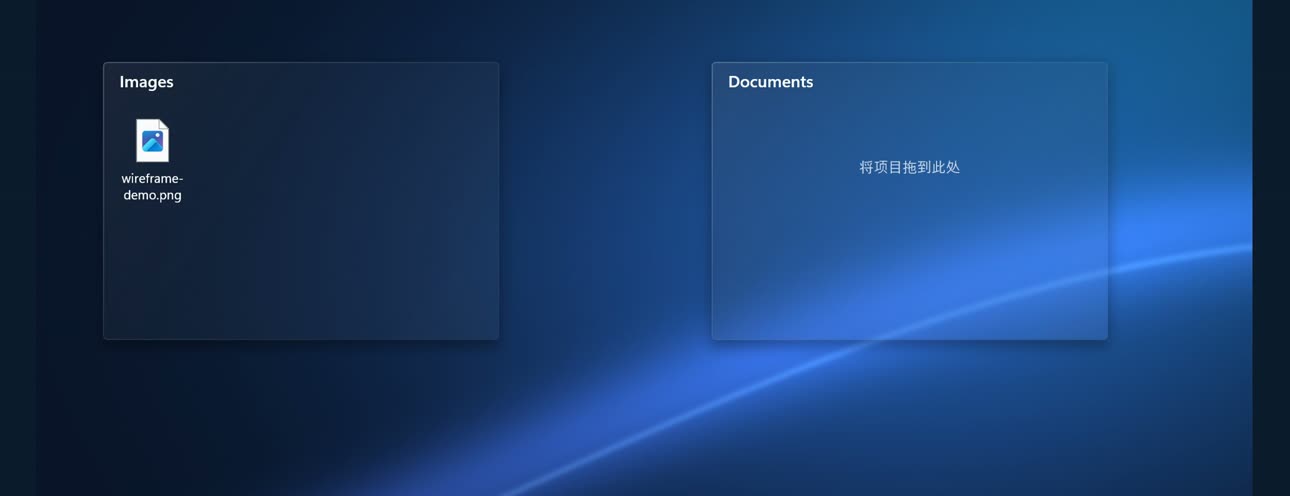Click the bottom edge of the Images fence
1290x496 pixels.
click(x=300, y=339)
